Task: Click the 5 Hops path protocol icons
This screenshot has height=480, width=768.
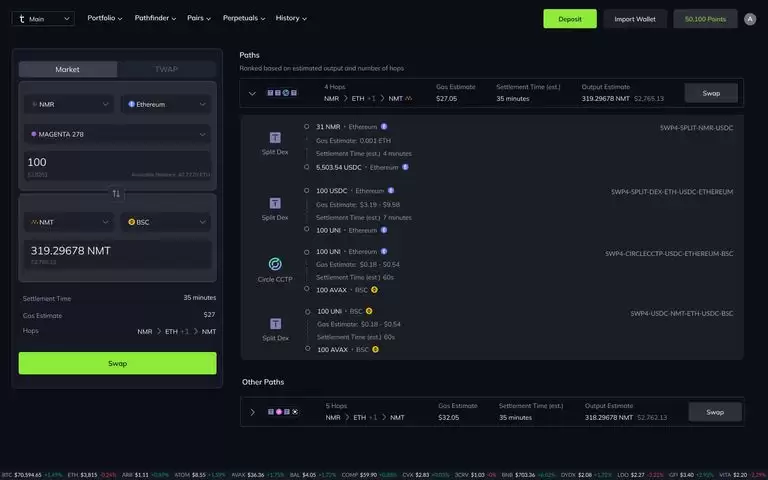Action: click(x=283, y=411)
